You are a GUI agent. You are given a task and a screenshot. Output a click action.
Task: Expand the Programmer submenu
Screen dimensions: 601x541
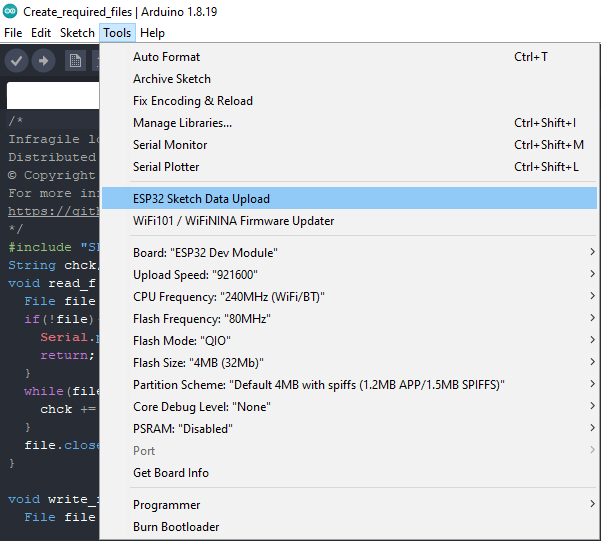point(349,505)
